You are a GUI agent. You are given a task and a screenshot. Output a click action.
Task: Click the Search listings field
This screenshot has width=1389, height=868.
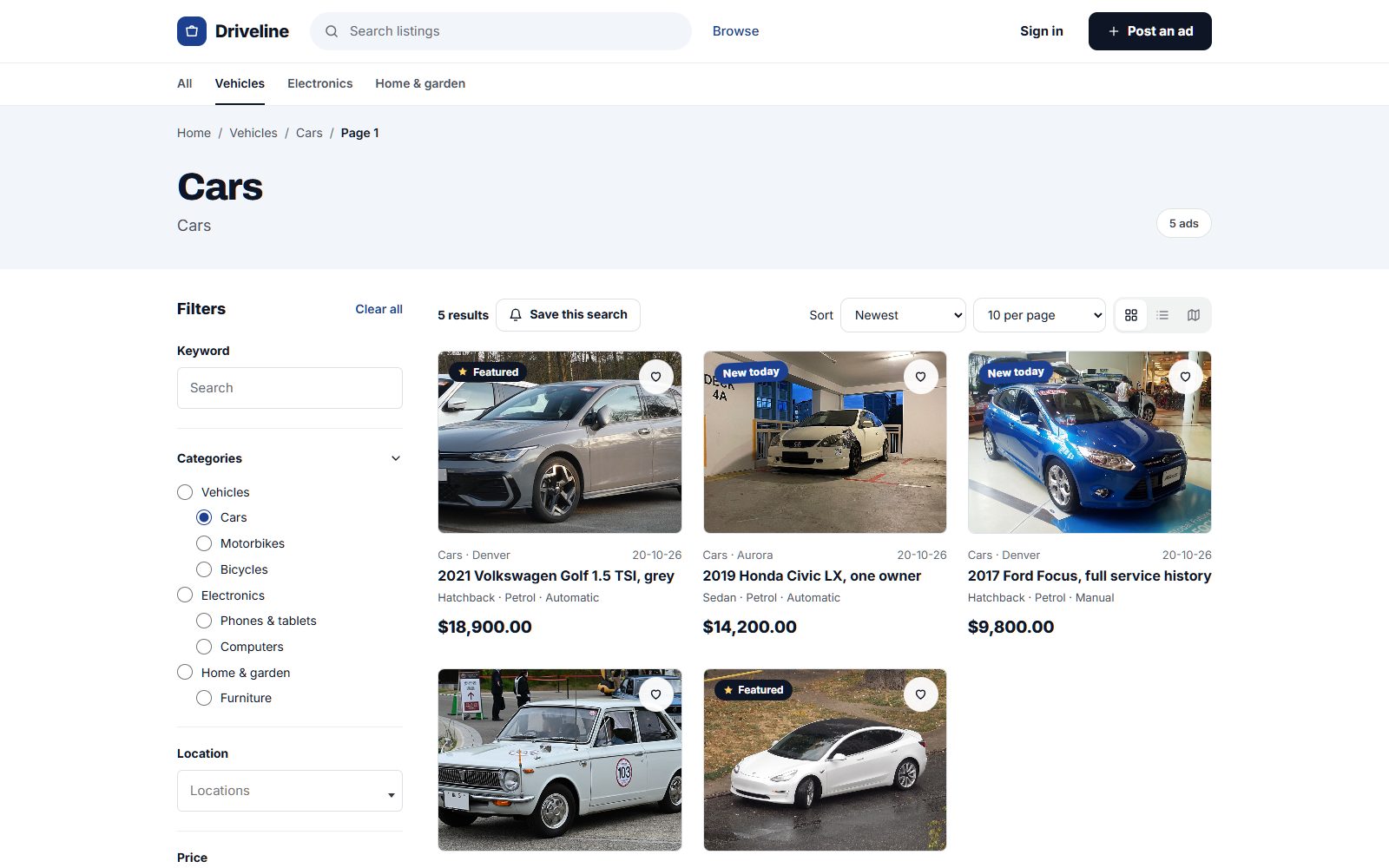501,31
